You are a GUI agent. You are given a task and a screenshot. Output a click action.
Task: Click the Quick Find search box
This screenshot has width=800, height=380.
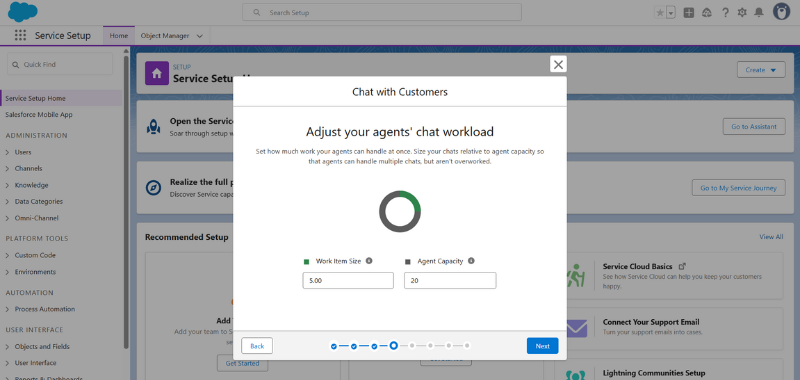tap(60, 64)
